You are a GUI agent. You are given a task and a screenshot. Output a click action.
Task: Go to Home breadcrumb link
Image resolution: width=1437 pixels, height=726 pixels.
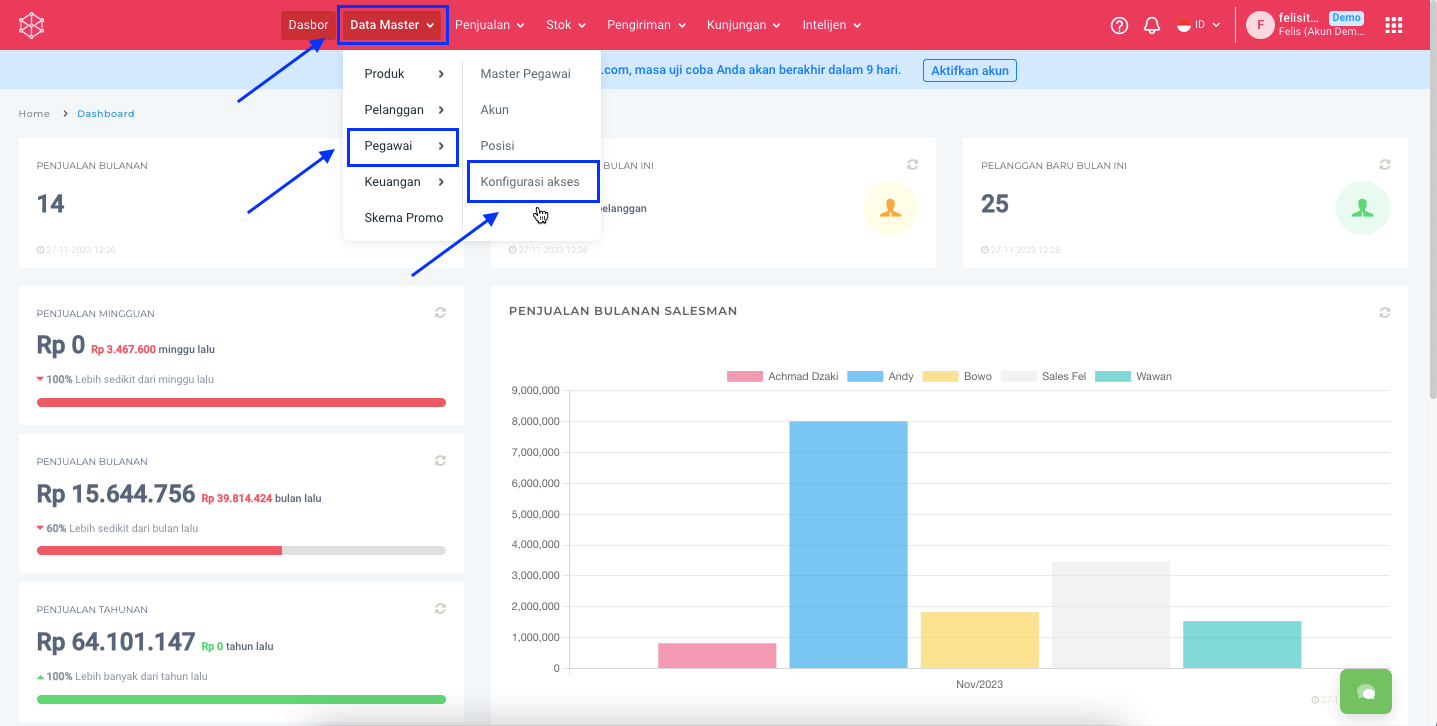(x=34, y=114)
